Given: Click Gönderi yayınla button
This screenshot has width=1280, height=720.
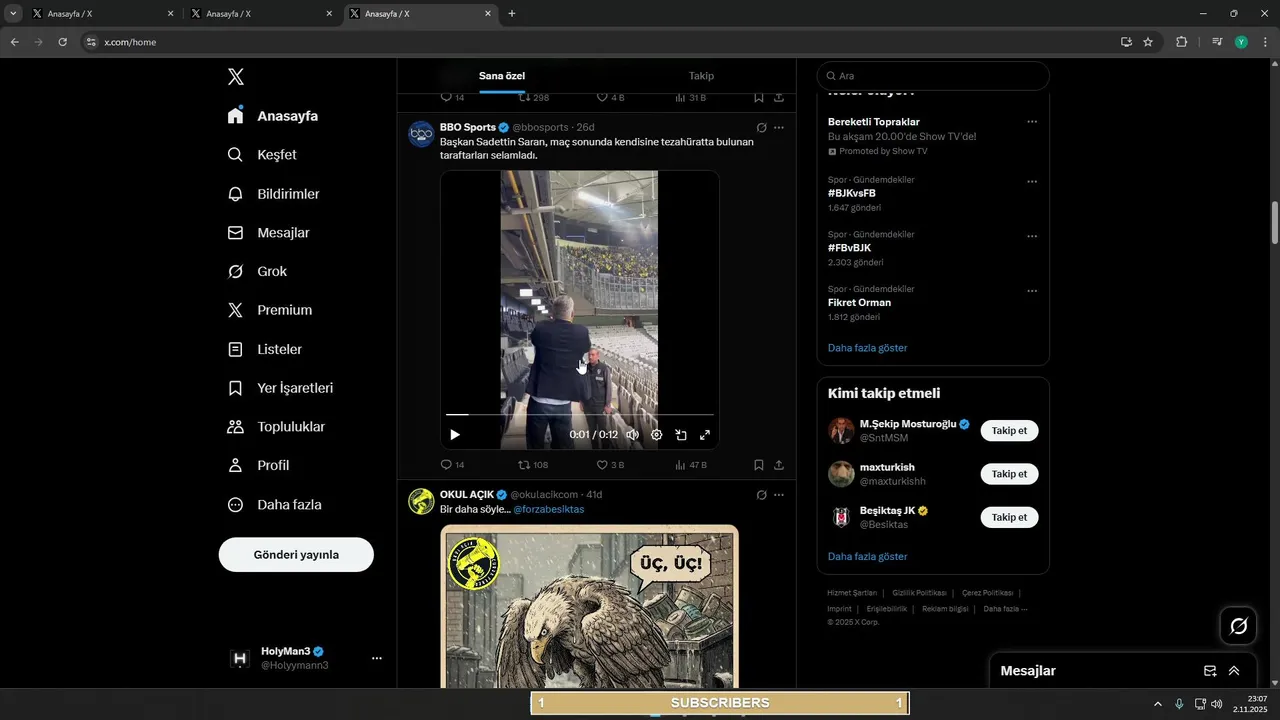Looking at the screenshot, I should tap(296, 554).
